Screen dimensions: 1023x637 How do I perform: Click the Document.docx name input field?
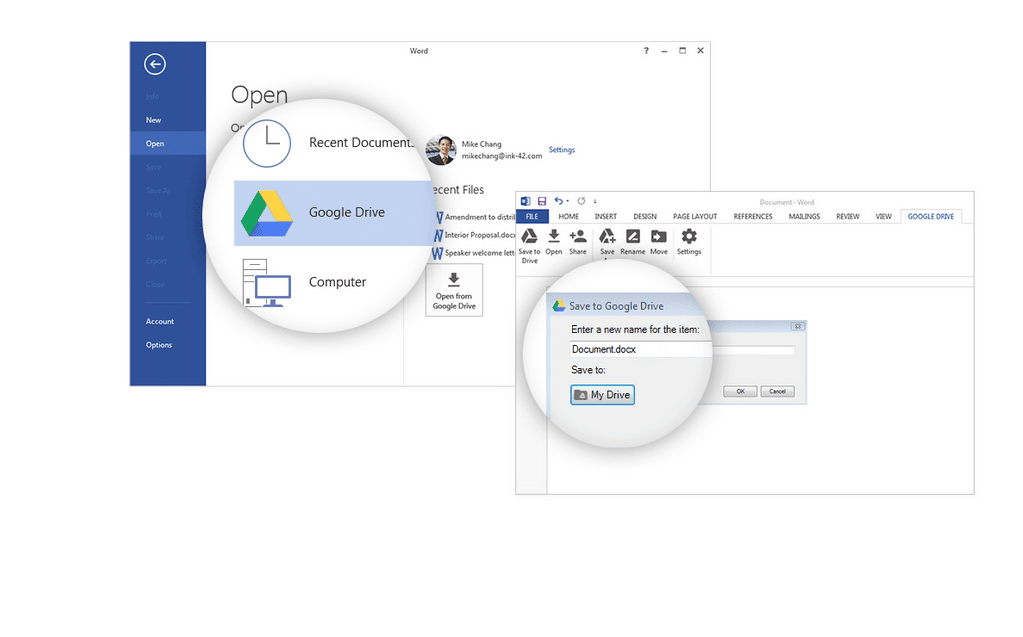pyautogui.click(x=640, y=350)
